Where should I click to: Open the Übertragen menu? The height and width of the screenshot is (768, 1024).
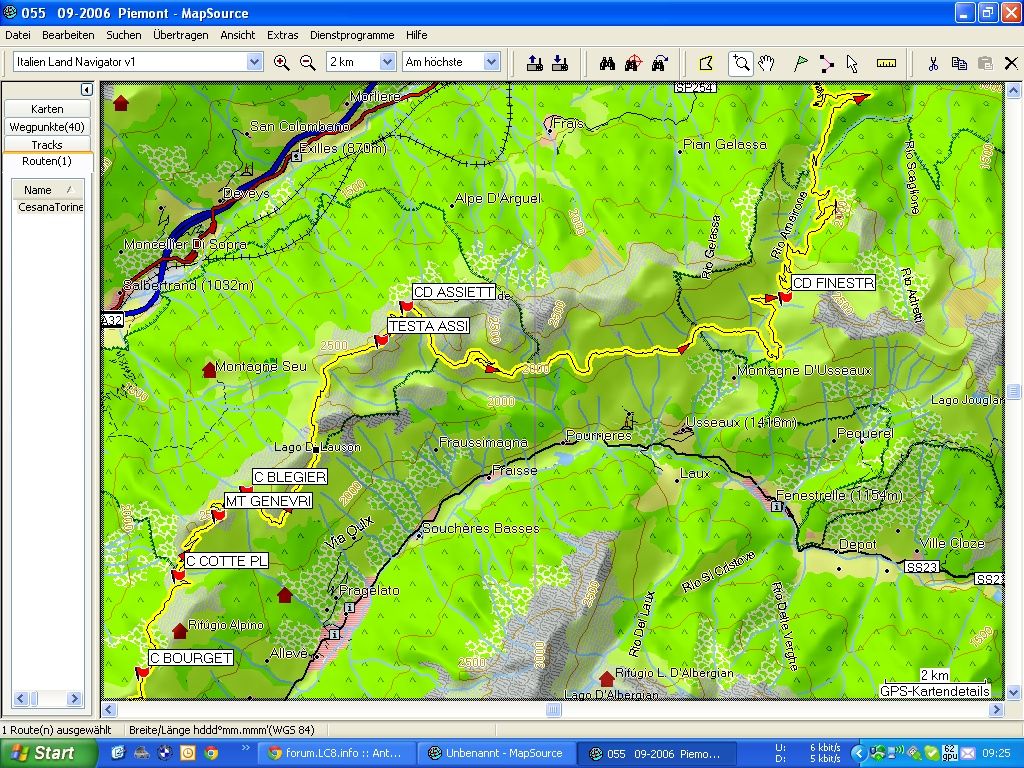(x=180, y=35)
